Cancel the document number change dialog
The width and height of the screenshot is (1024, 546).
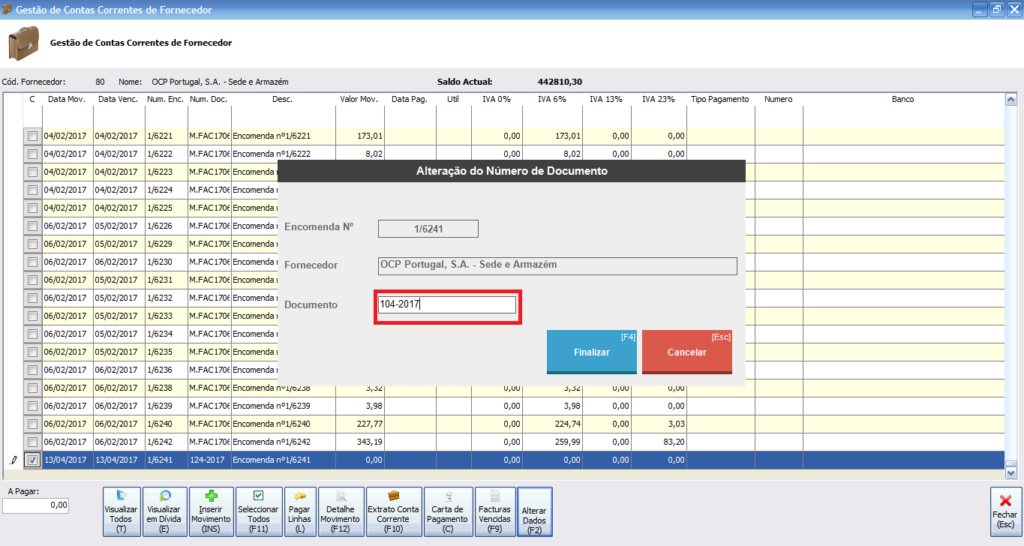tap(687, 352)
